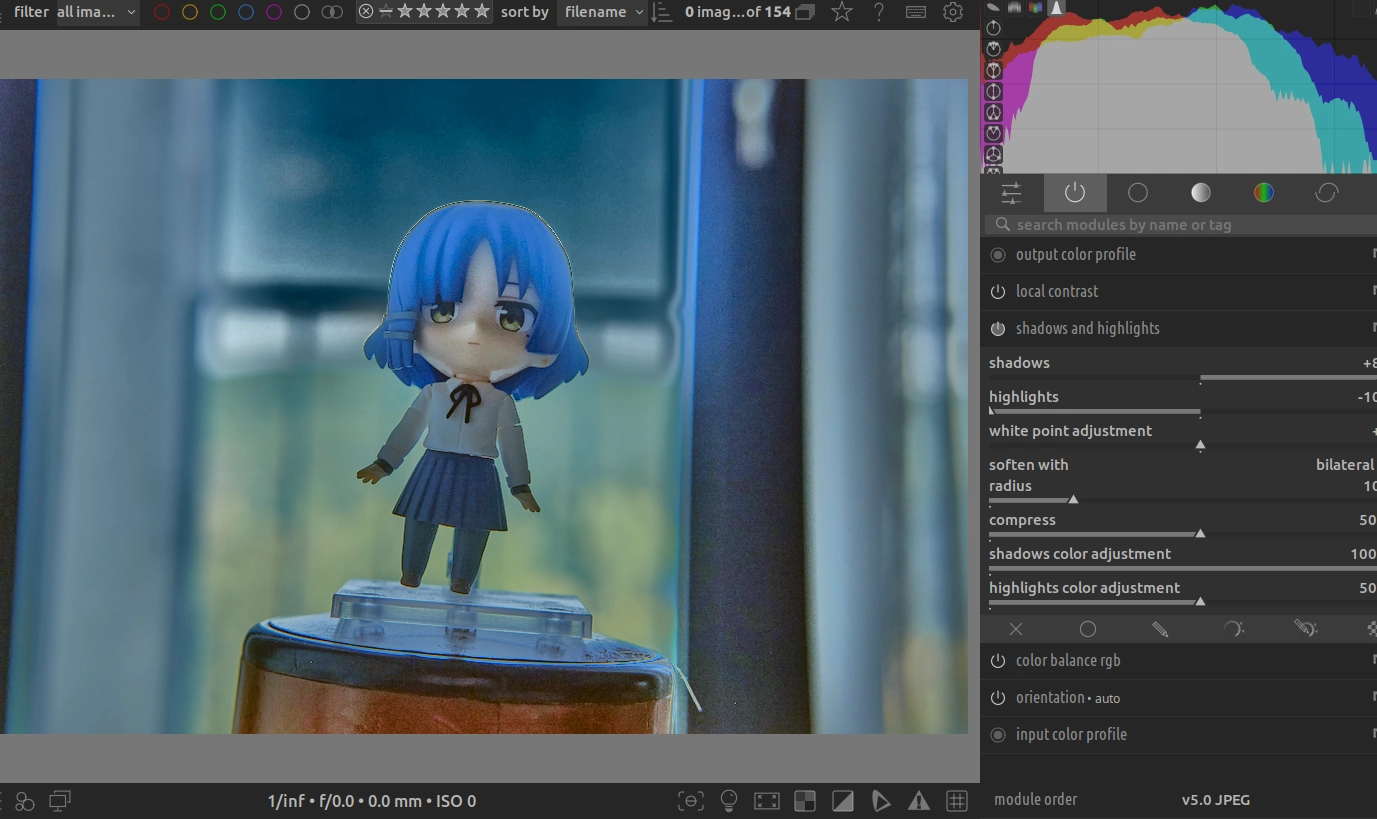Expand the input color profile module
Viewport: 1377px width, 819px height.
(1071, 734)
